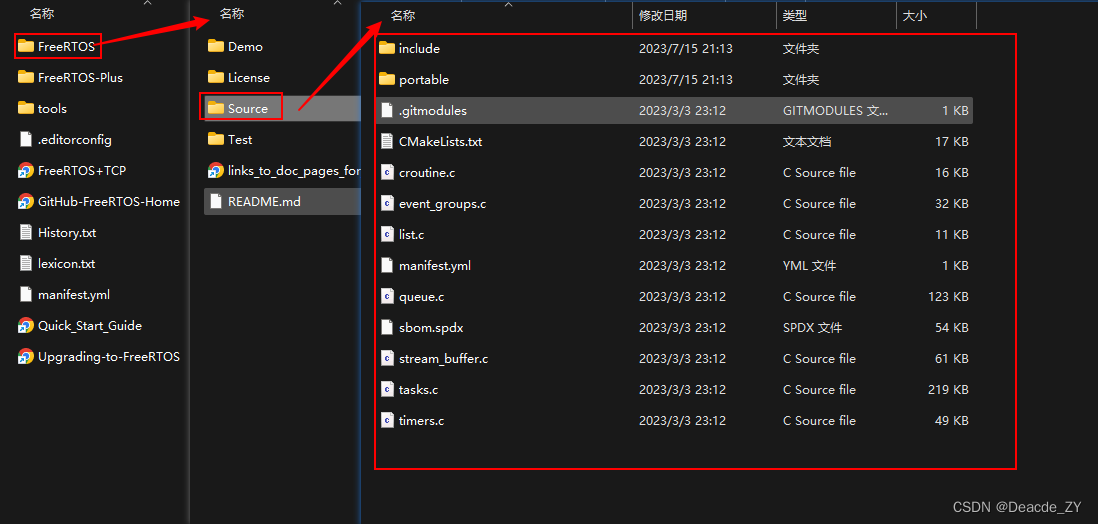Click the portable folder icon

point(387,80)
